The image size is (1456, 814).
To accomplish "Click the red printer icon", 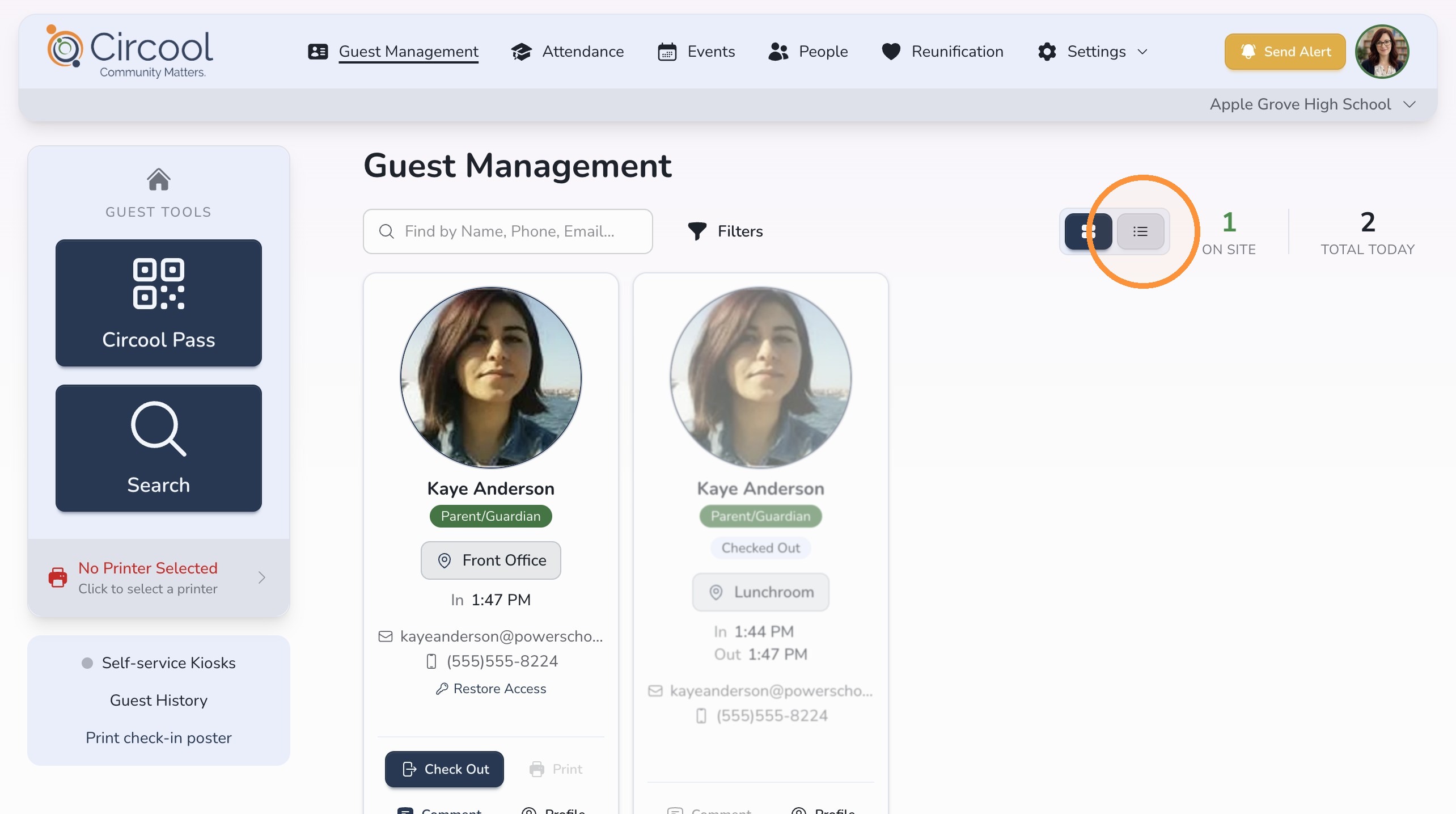I will pyautogui.click(x=58, y=577).
